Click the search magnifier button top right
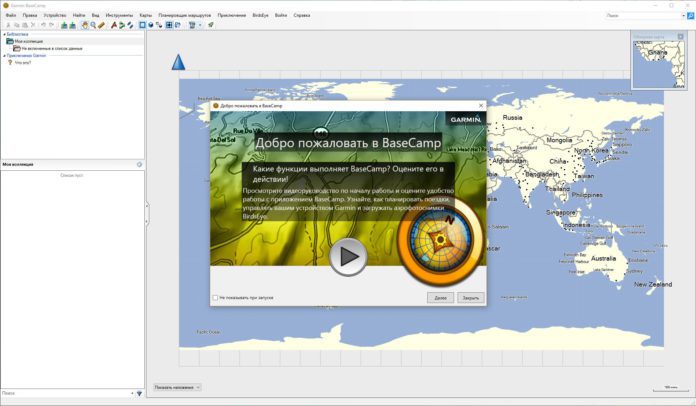This screenshot has width=696, height=406. click(691, 16)
